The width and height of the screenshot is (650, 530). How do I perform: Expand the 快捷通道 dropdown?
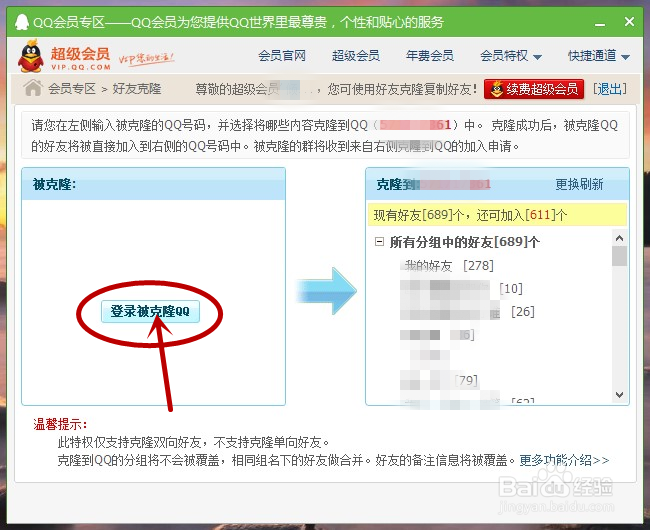[x=599, y=56]
